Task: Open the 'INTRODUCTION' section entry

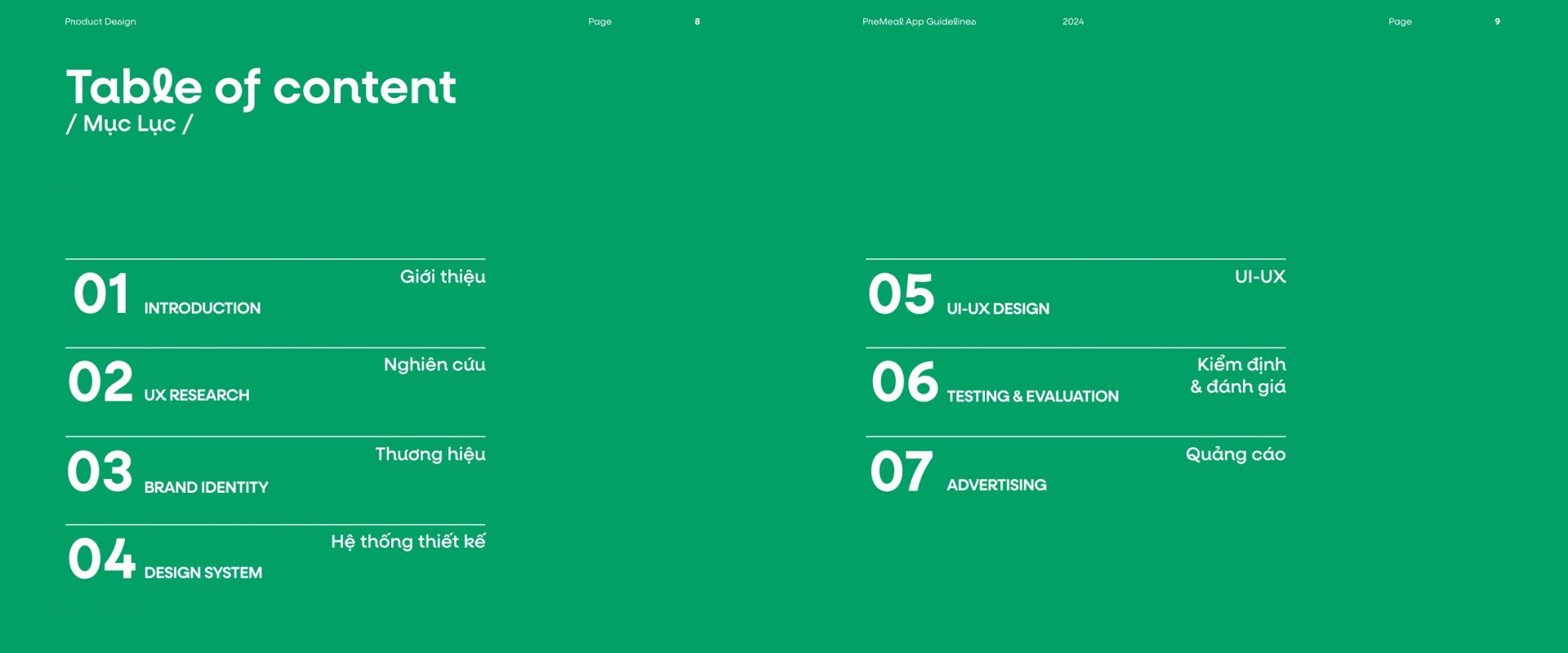Action: [203, 308]
